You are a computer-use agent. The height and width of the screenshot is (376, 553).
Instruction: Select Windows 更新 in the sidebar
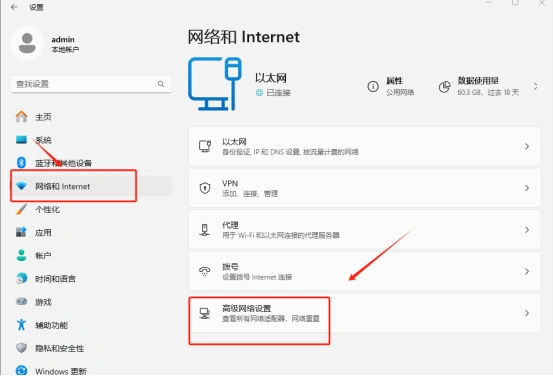(x=91, y=371)
